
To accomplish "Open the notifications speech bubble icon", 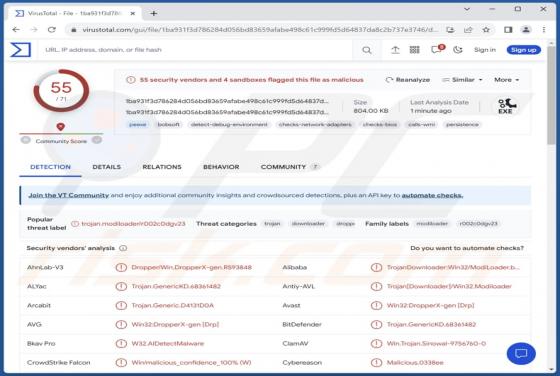I will 437,49.
